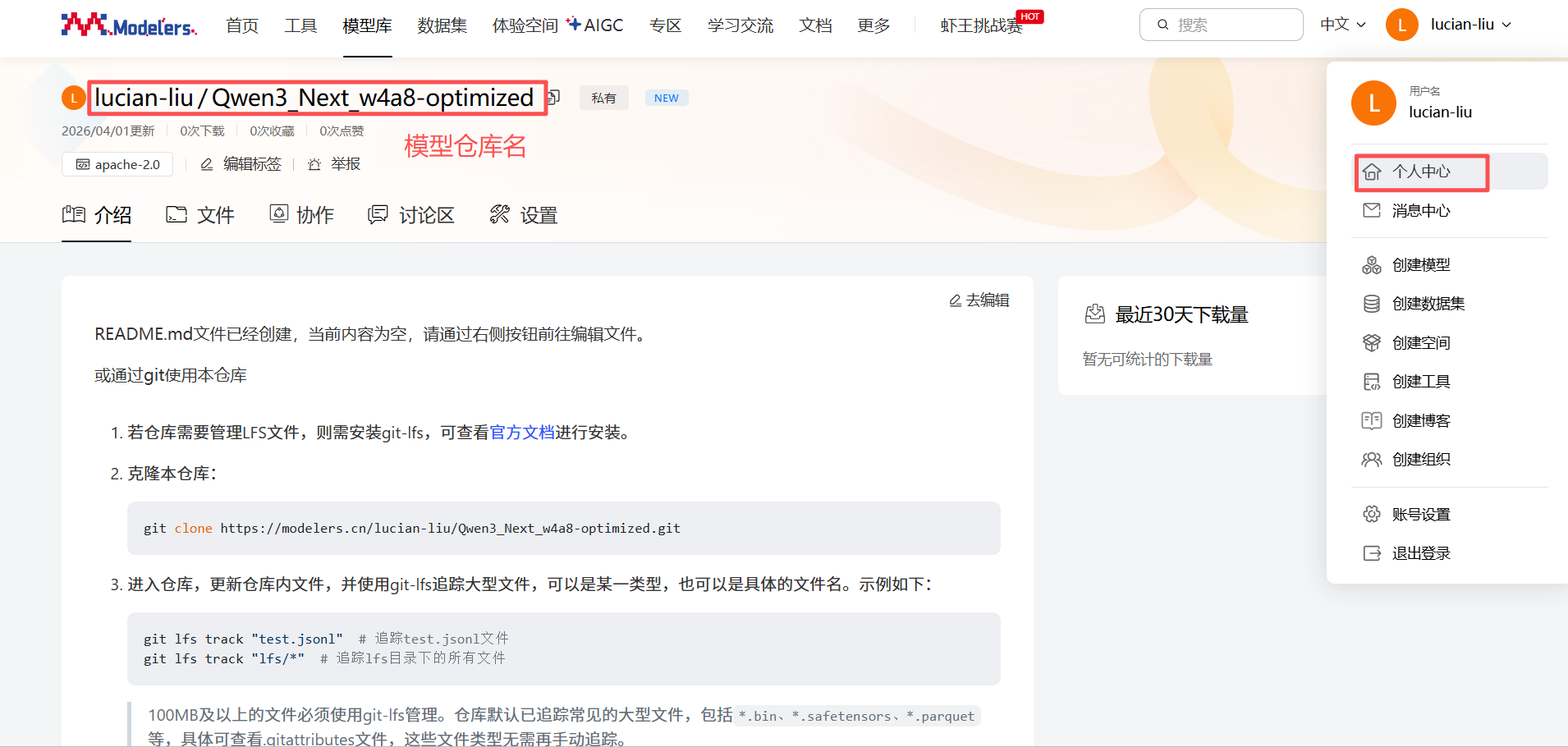
Task: Expand the 中文 language dropdown
Action: pos(1342,25)
